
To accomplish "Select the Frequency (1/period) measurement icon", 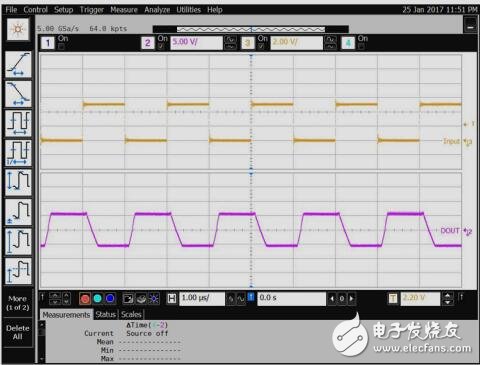I will 19,153.
